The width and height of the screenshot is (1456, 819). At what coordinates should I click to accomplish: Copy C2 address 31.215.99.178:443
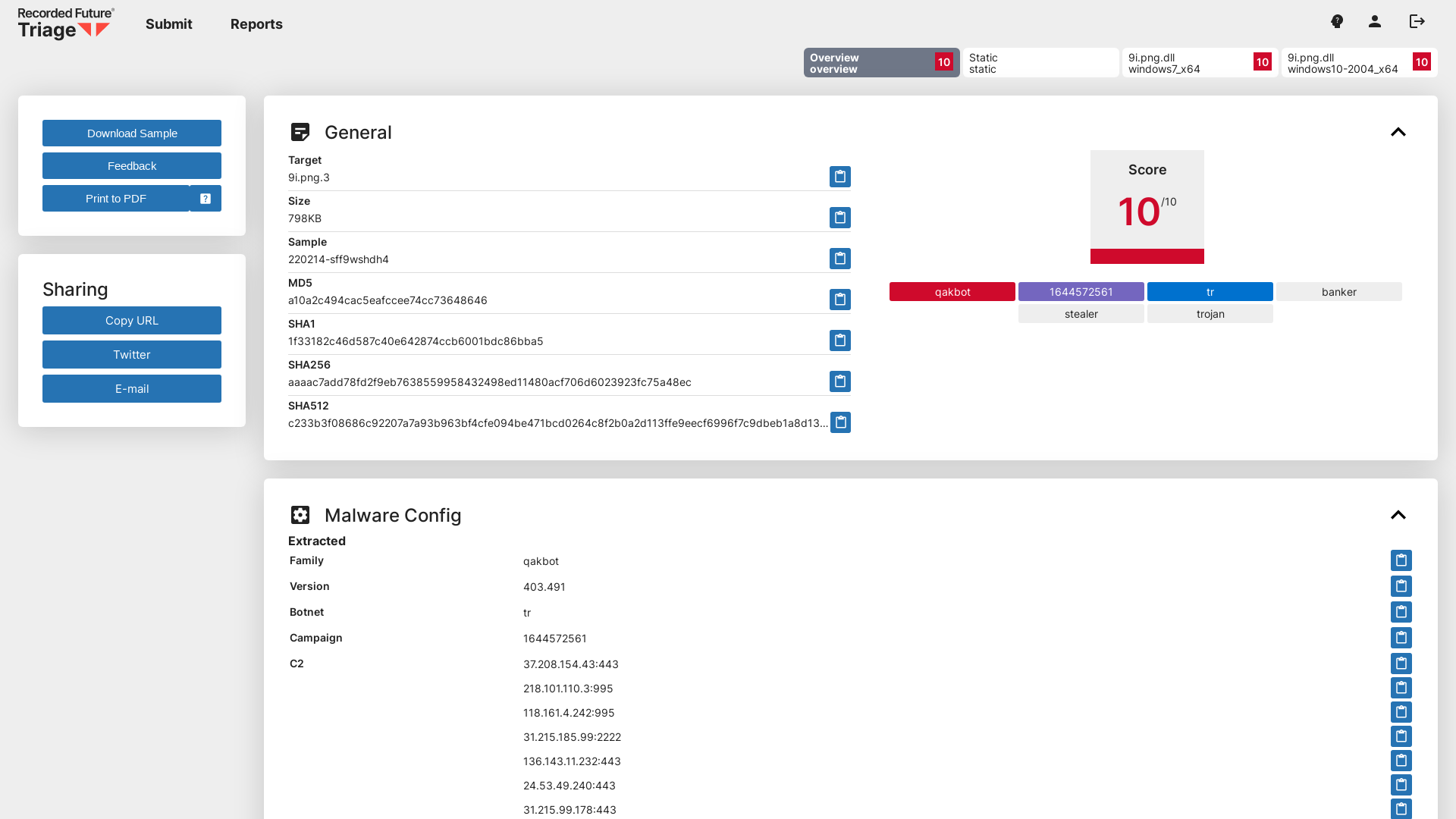(1401, 808)
